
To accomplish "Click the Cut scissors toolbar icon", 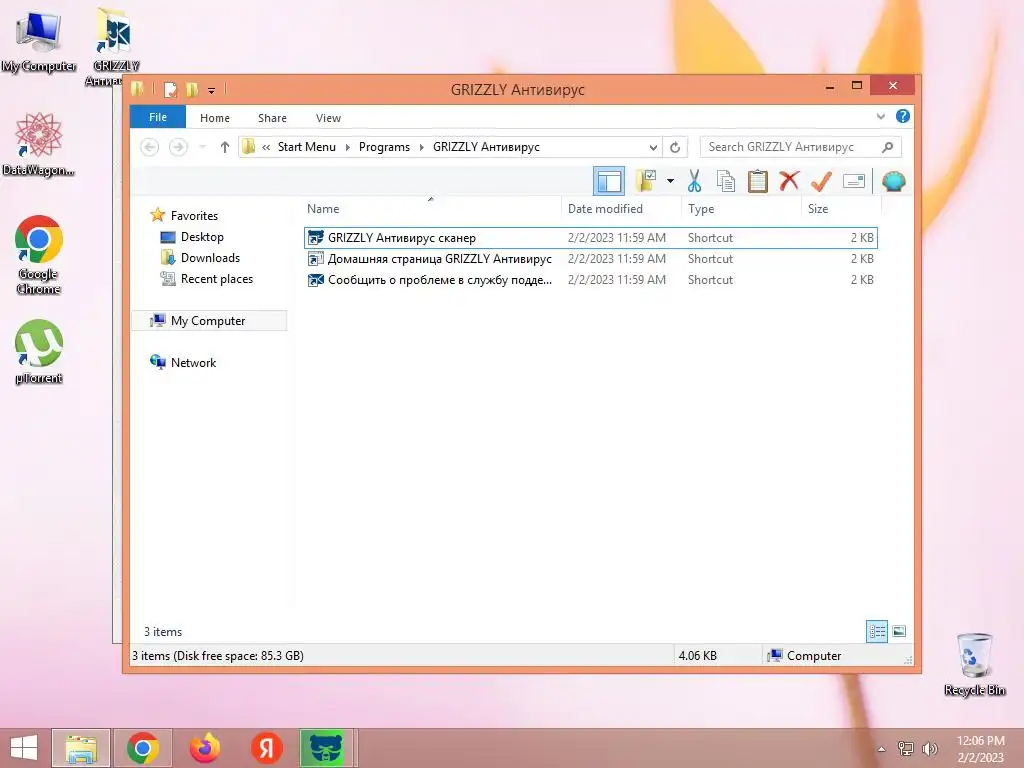I will pyautogui.click(x=694, y=181).
